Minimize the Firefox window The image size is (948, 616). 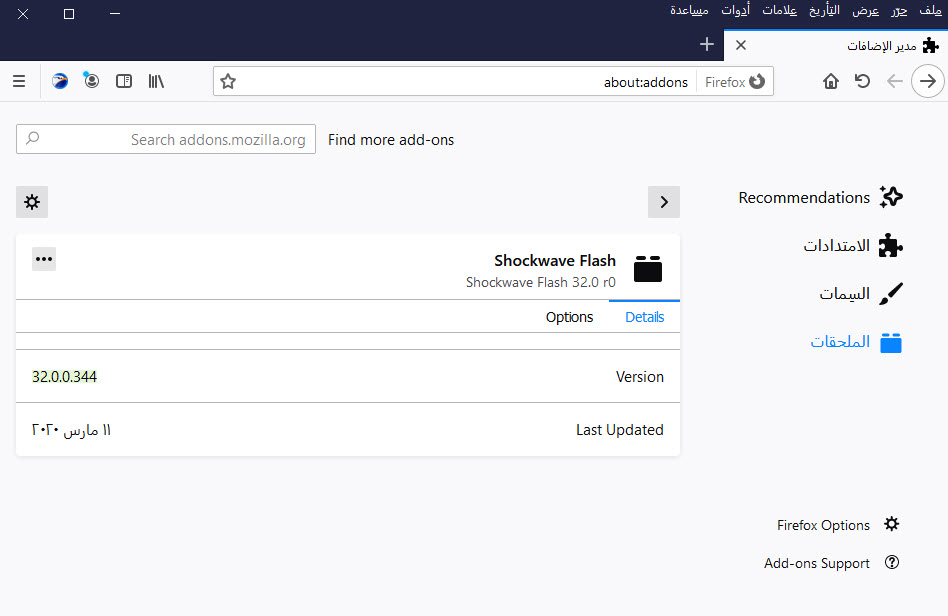[x=115, y=13]
